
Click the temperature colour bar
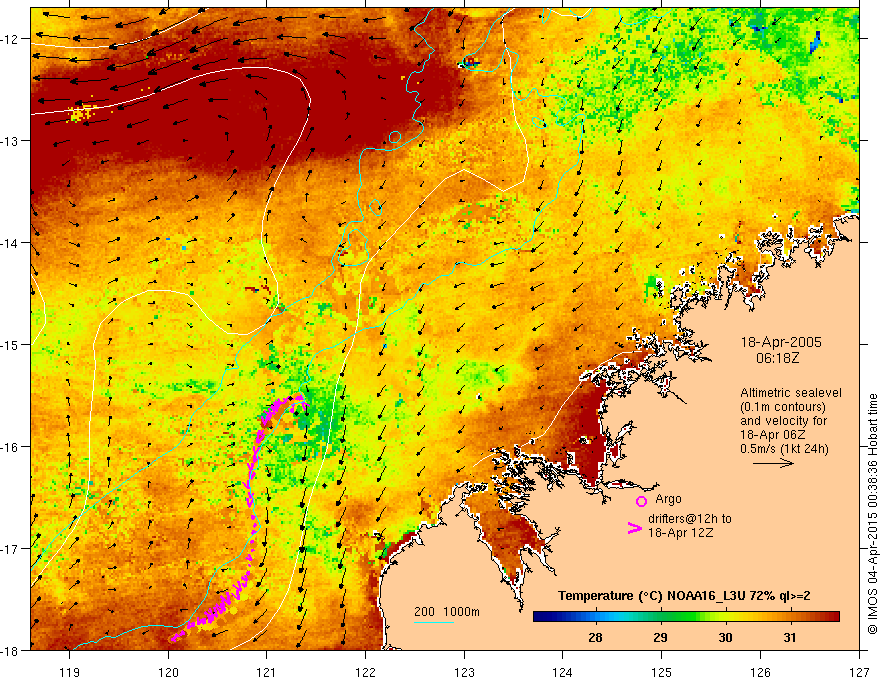pyautogui.click(x=686, y=617)
